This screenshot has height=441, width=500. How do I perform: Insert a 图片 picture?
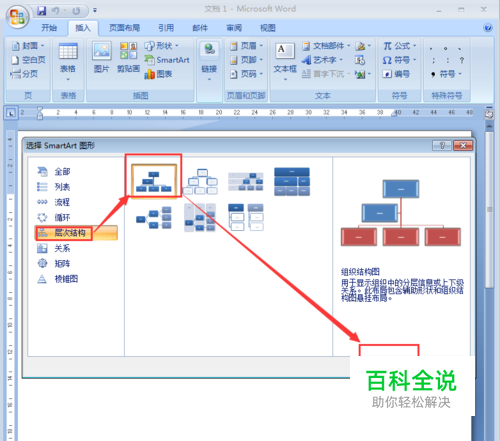click(102, 57)
